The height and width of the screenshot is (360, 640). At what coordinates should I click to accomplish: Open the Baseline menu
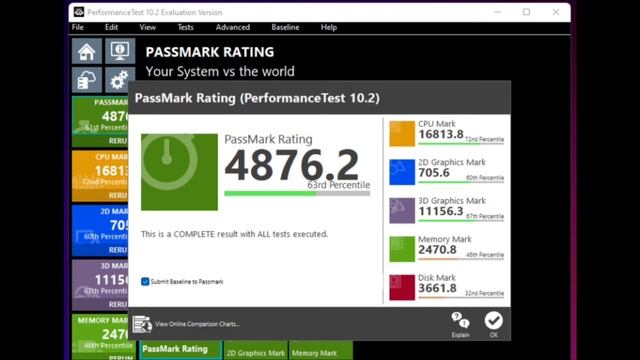(x=285, y=27)
